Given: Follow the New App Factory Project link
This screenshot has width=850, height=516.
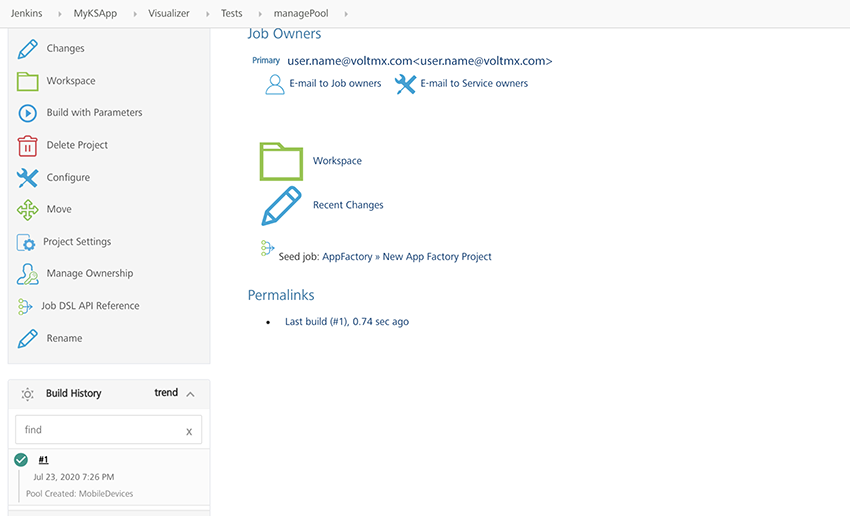Looking at the screenshot, I should pyautogui.click(x=437, y=257).
